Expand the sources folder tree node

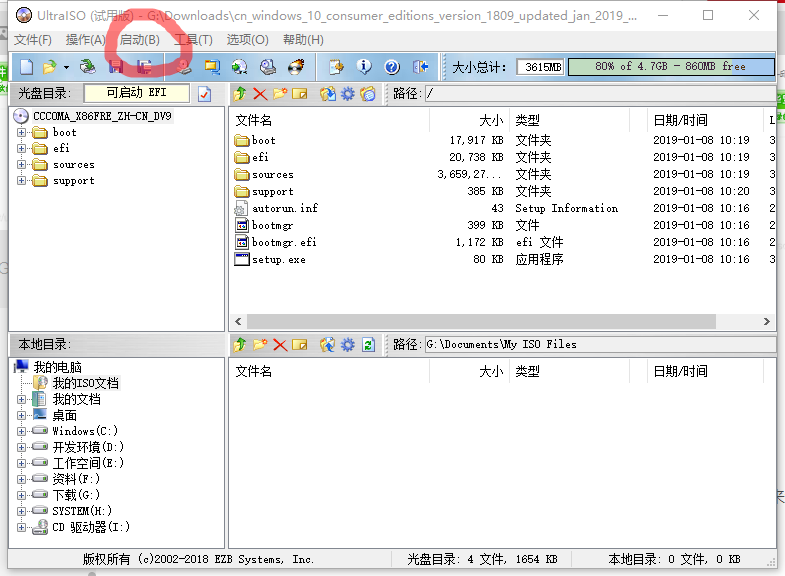22,165
